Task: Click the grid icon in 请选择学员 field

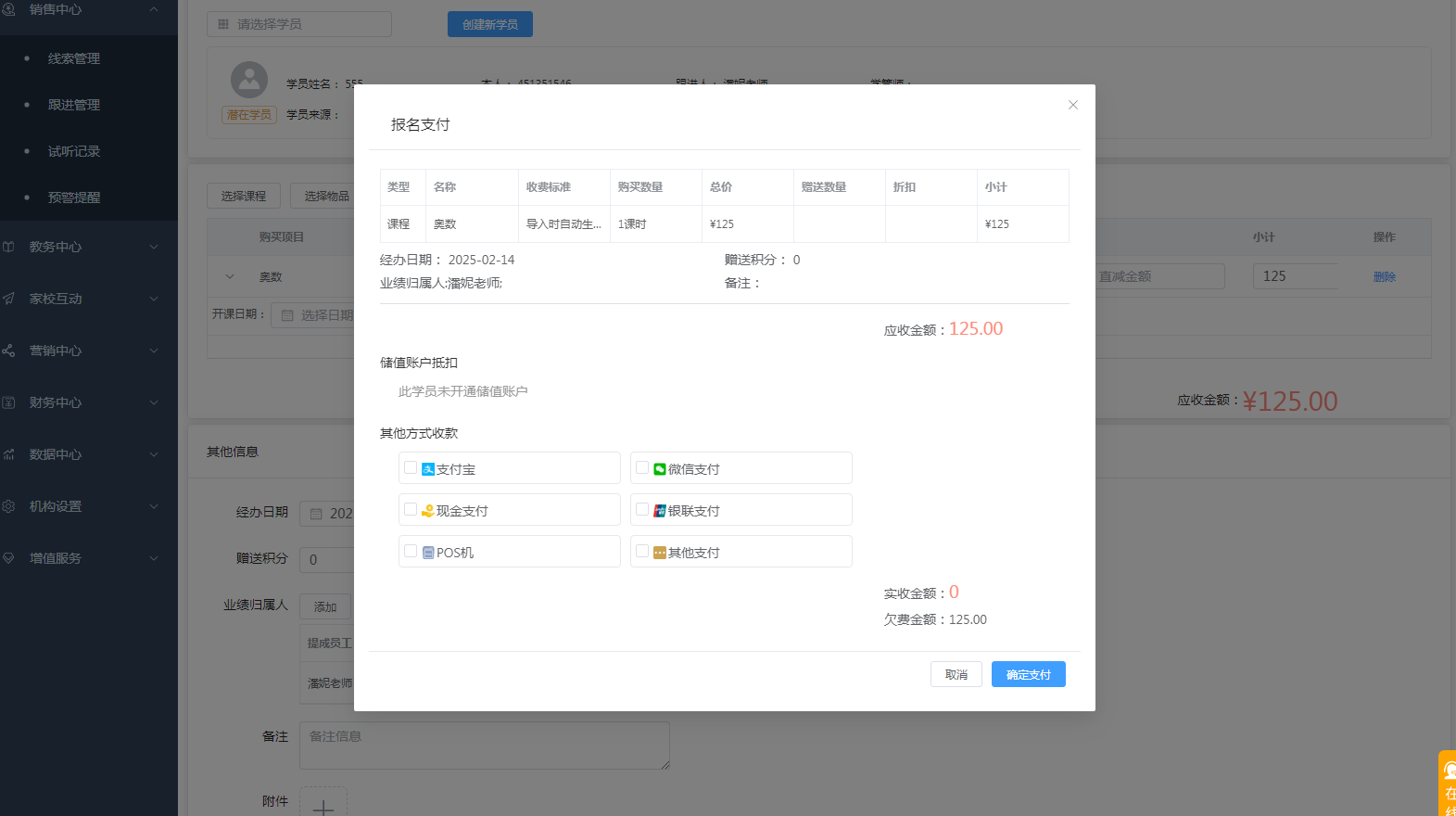Action: [x=223, y=24]
